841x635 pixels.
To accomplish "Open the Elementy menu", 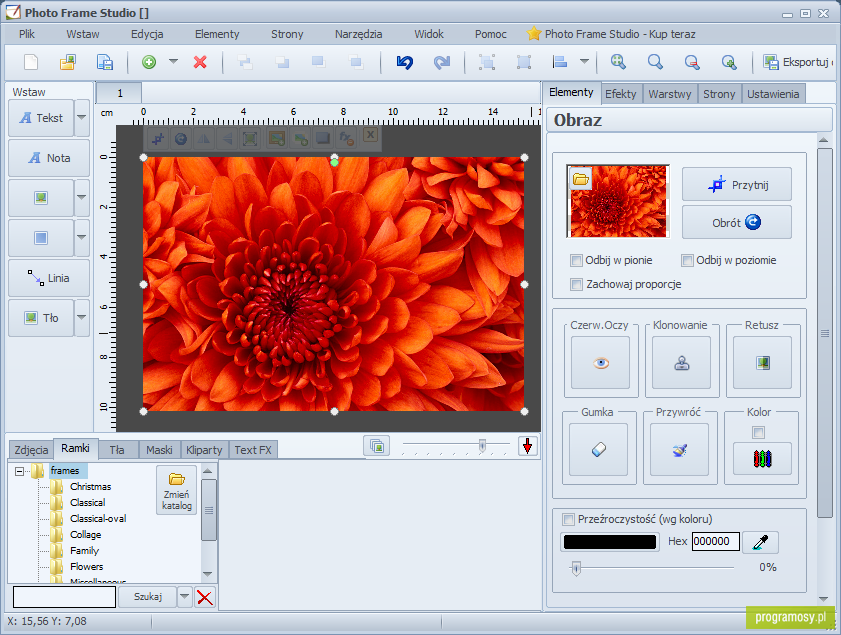I will (217, 34).
